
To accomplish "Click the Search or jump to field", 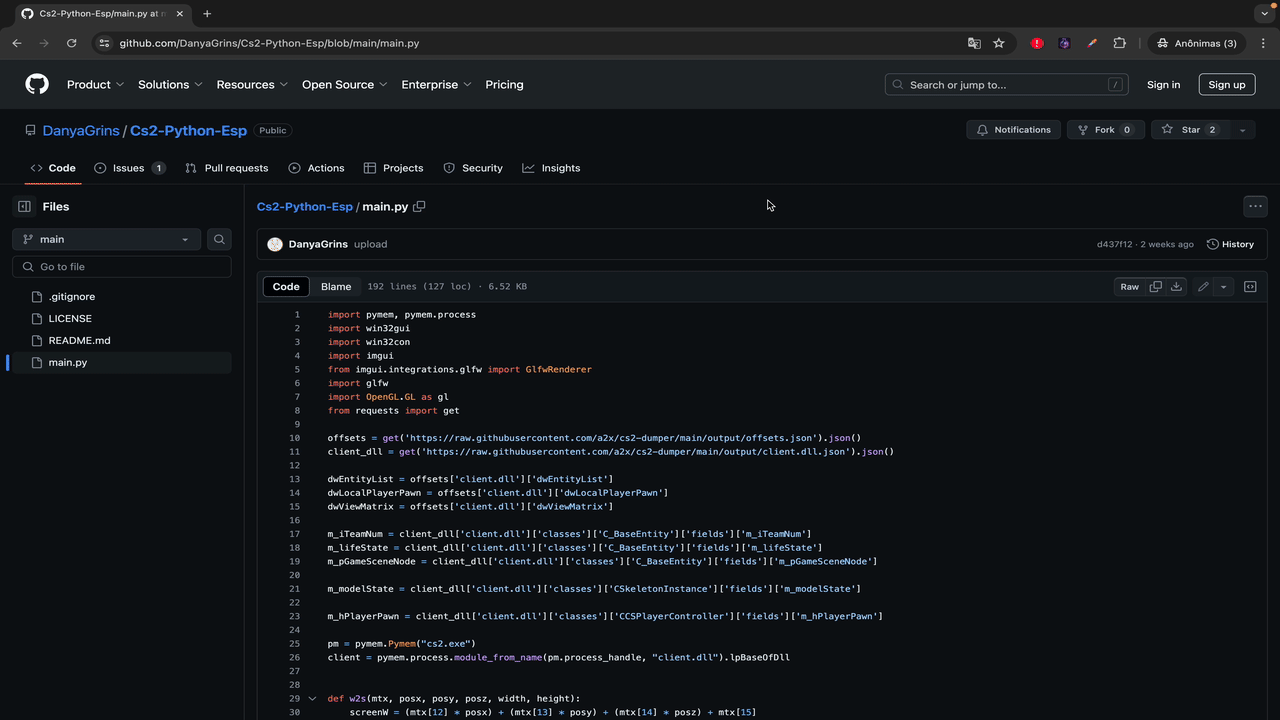I will pyautogui.click(x=1007, y=85).
